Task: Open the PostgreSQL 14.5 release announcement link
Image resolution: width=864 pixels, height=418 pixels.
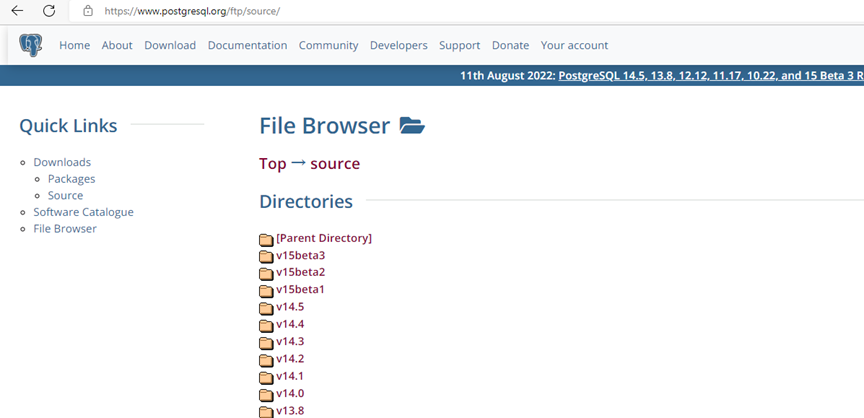Action: tap(711, 75)
